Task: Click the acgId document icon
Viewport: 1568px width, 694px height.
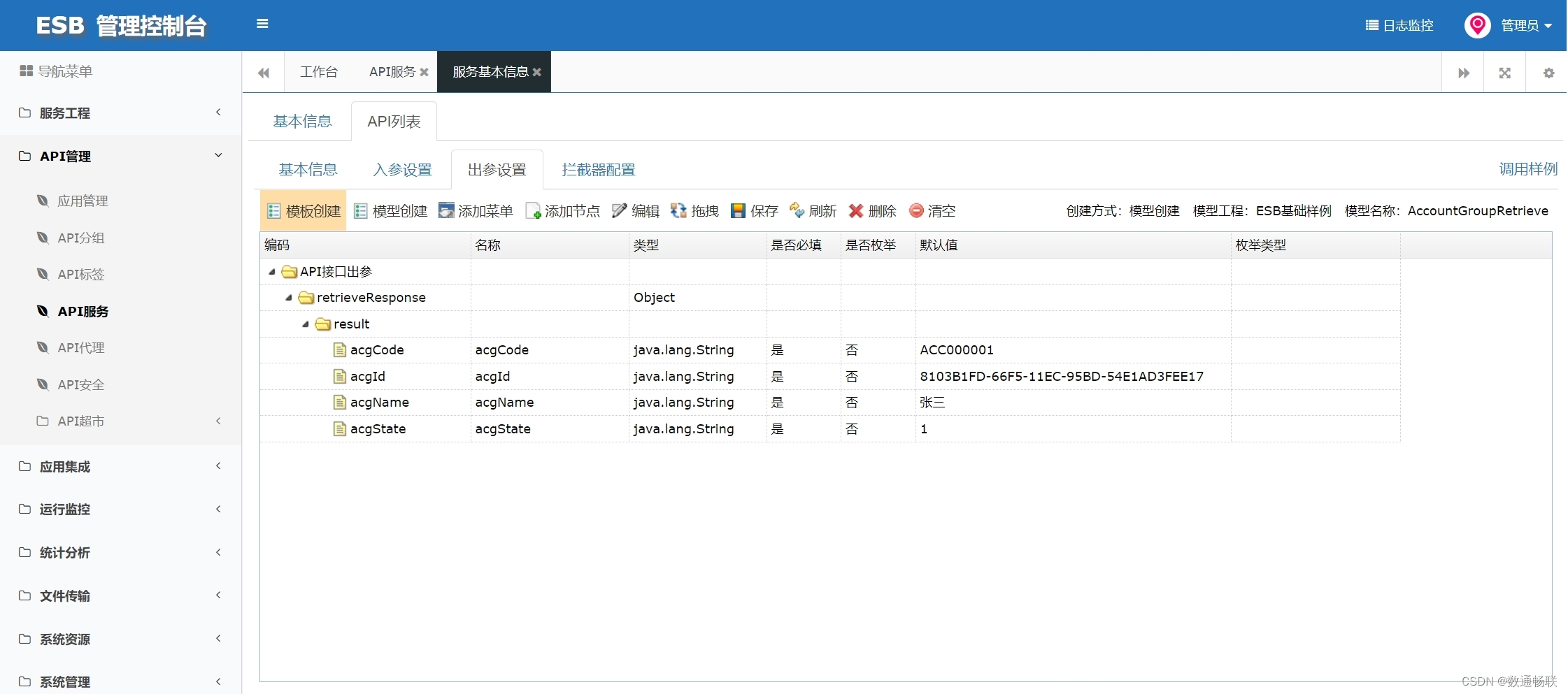Action: pos(340,377)
